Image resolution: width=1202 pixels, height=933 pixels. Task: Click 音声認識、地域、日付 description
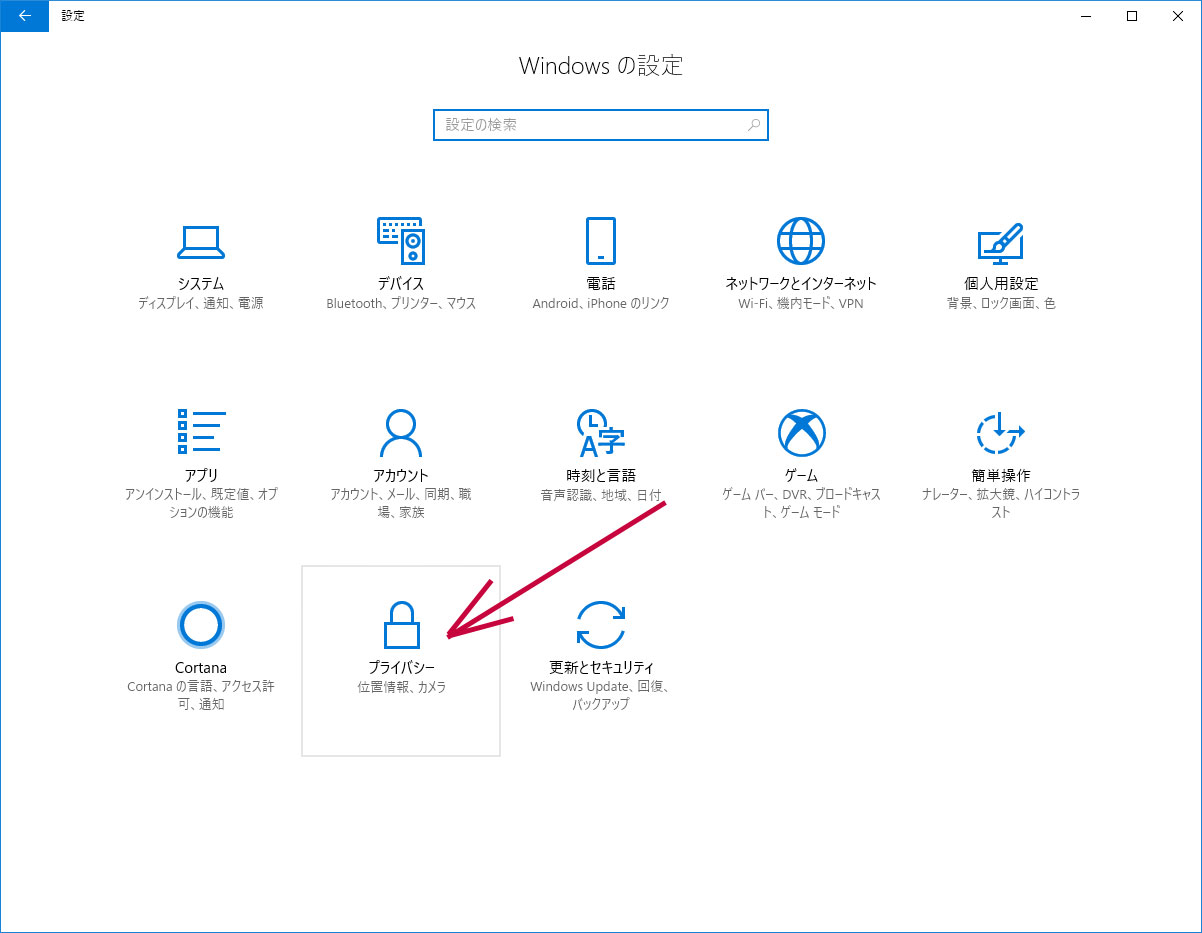tap(601, 496)
